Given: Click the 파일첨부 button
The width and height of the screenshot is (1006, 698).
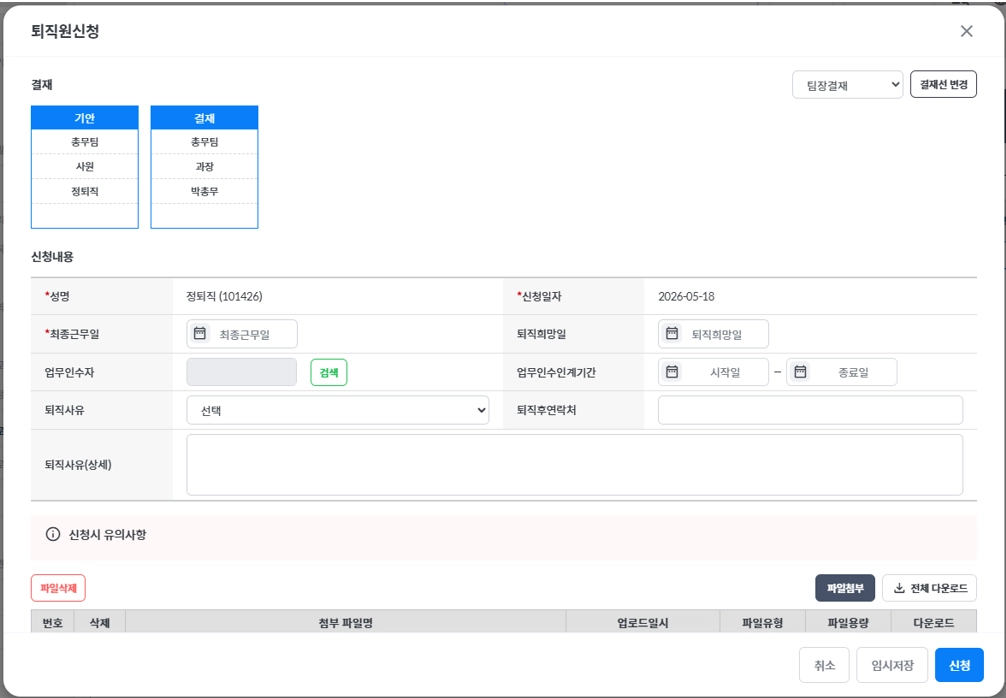Looking at the screenshot, I should [x=845, y=588].
